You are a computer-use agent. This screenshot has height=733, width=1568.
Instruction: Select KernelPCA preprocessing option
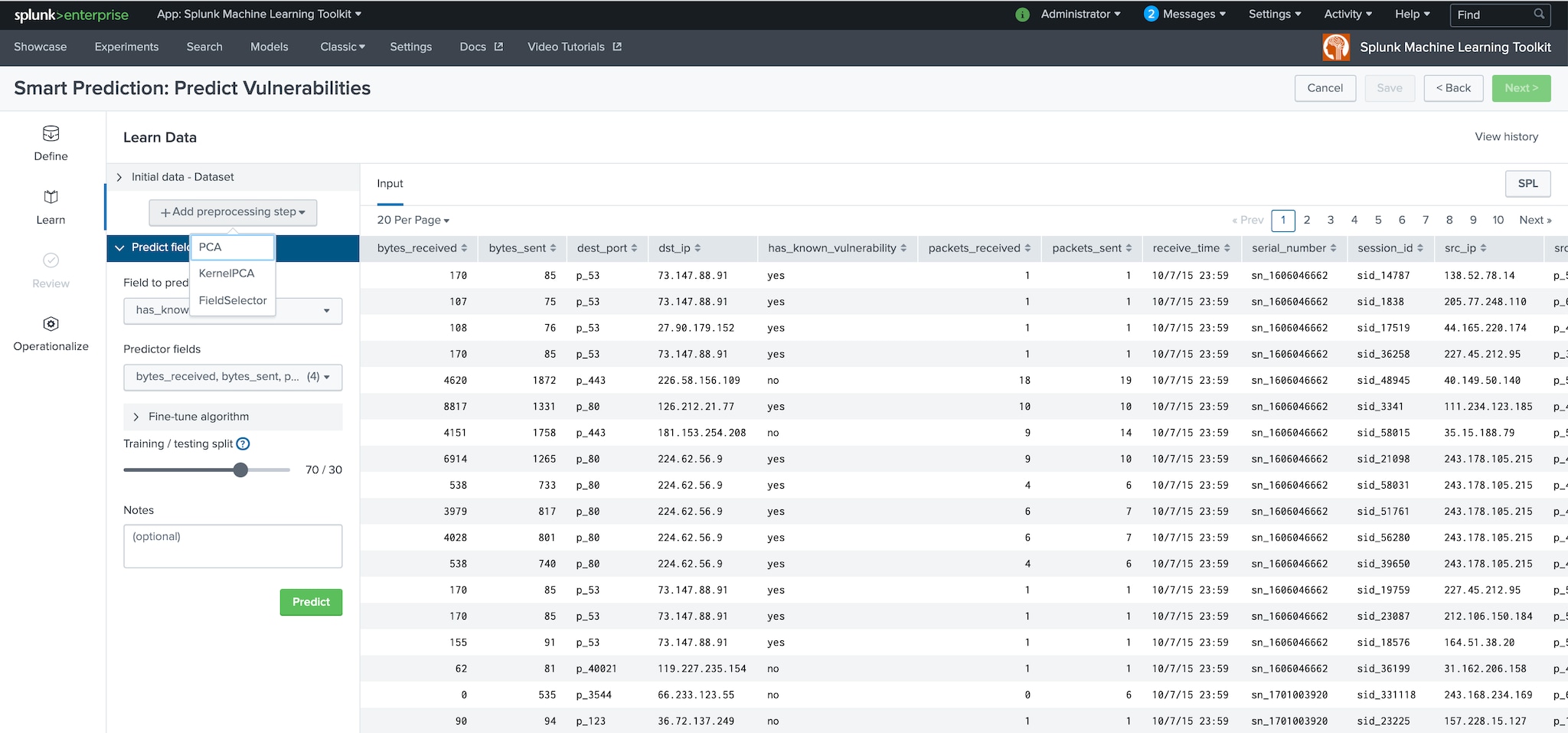(233, 273)
